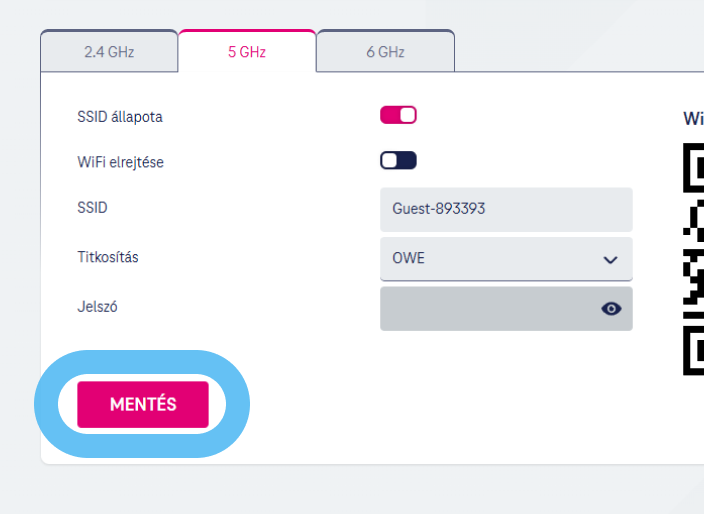Click the "Jelszó" label text
The height and width of the screenshot is (514, 704).
click(97, 307)
